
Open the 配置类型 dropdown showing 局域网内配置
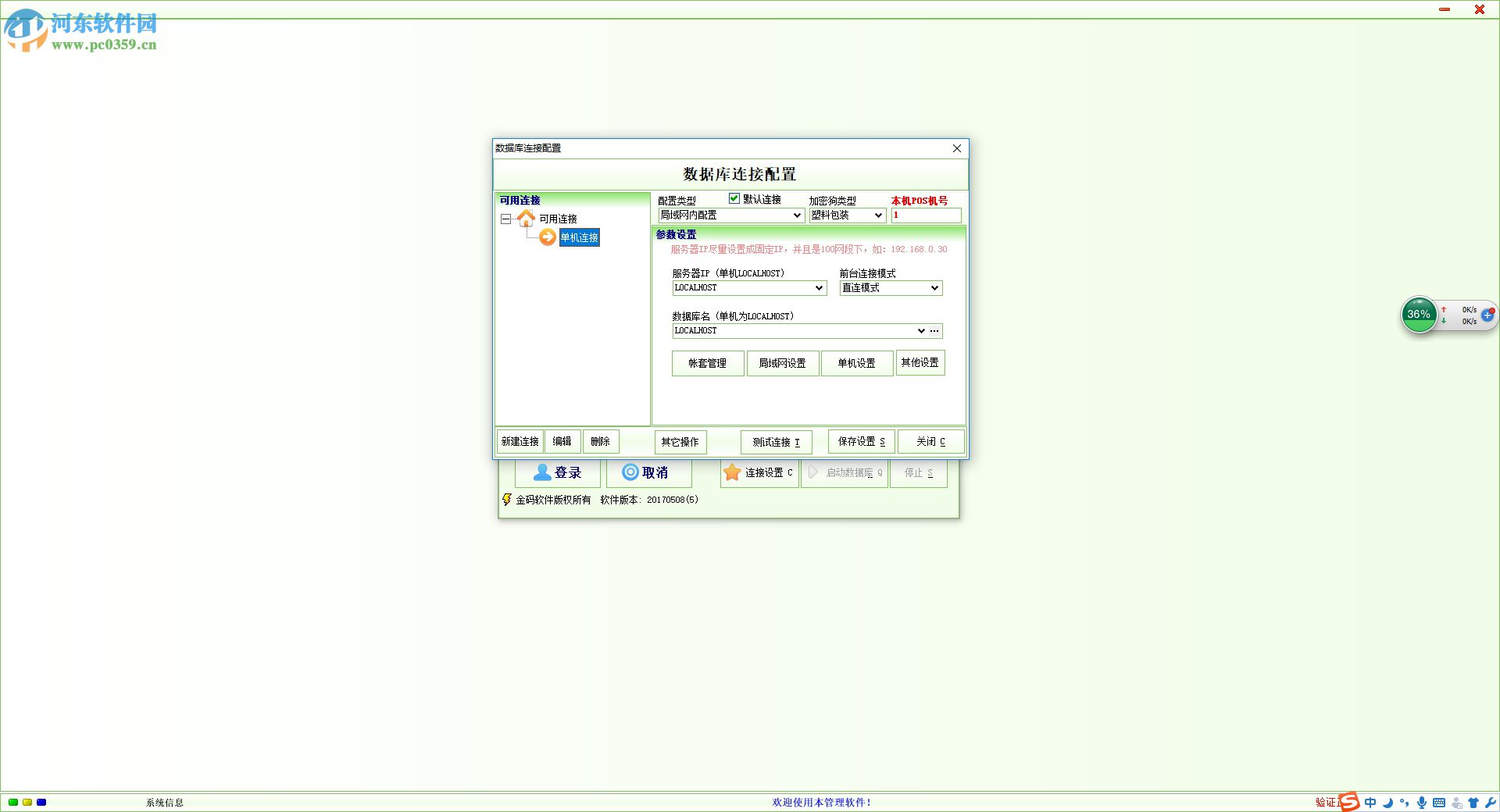(797, 215)
